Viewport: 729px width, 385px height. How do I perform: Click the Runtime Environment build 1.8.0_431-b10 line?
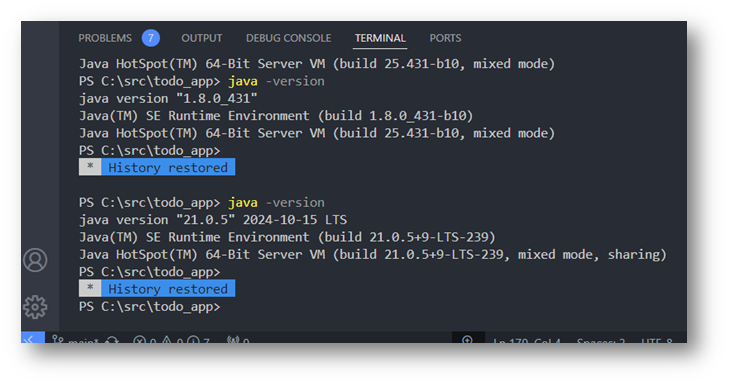click(x=276, y=116)
